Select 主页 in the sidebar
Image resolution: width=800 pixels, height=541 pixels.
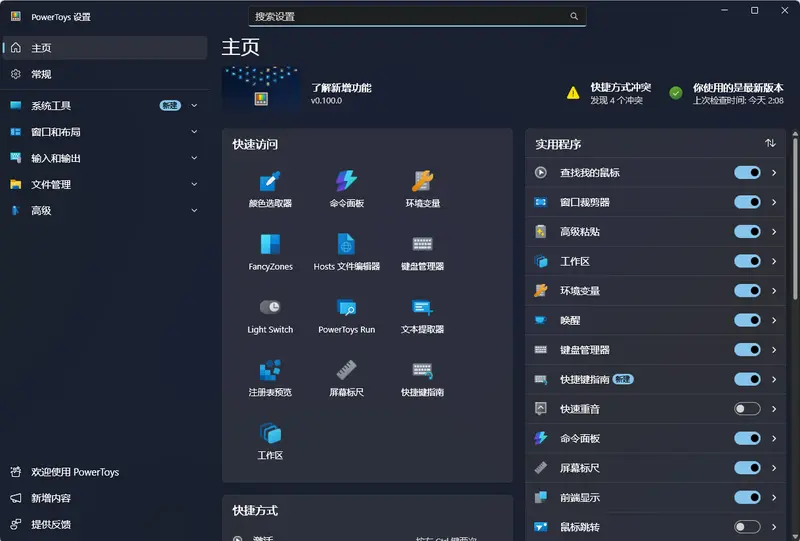pos(105,48)
